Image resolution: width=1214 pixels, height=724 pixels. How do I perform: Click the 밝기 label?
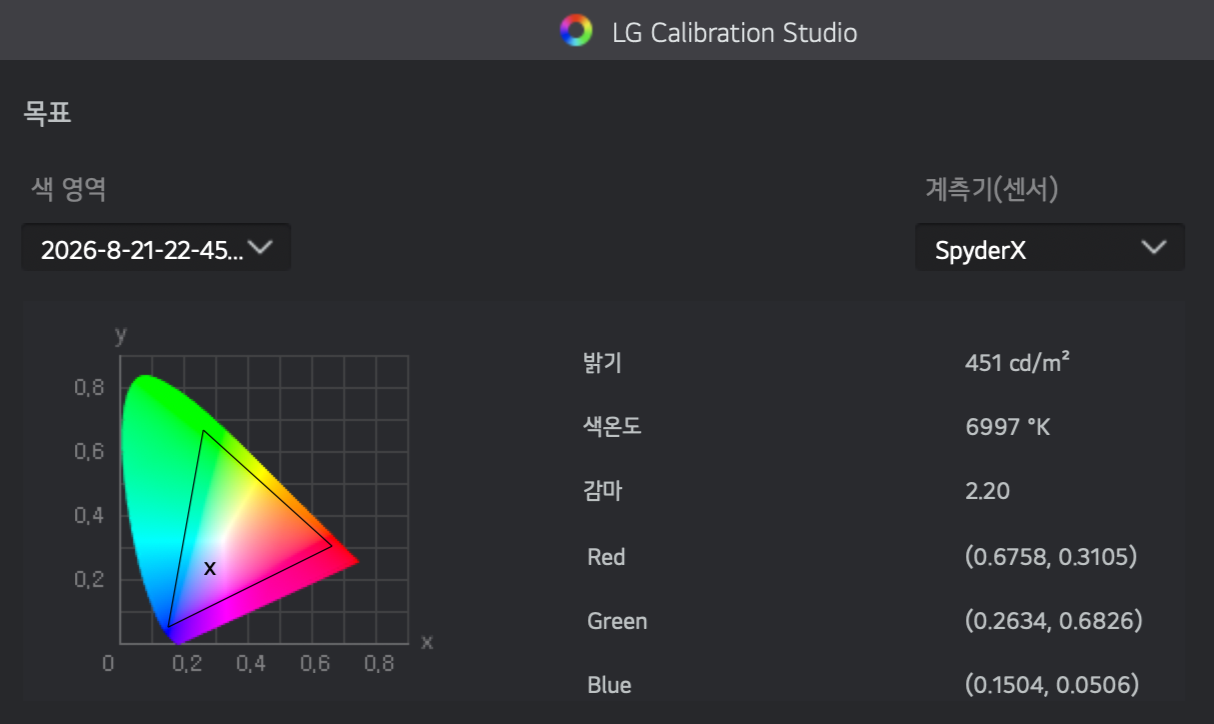tap(603, 363)
